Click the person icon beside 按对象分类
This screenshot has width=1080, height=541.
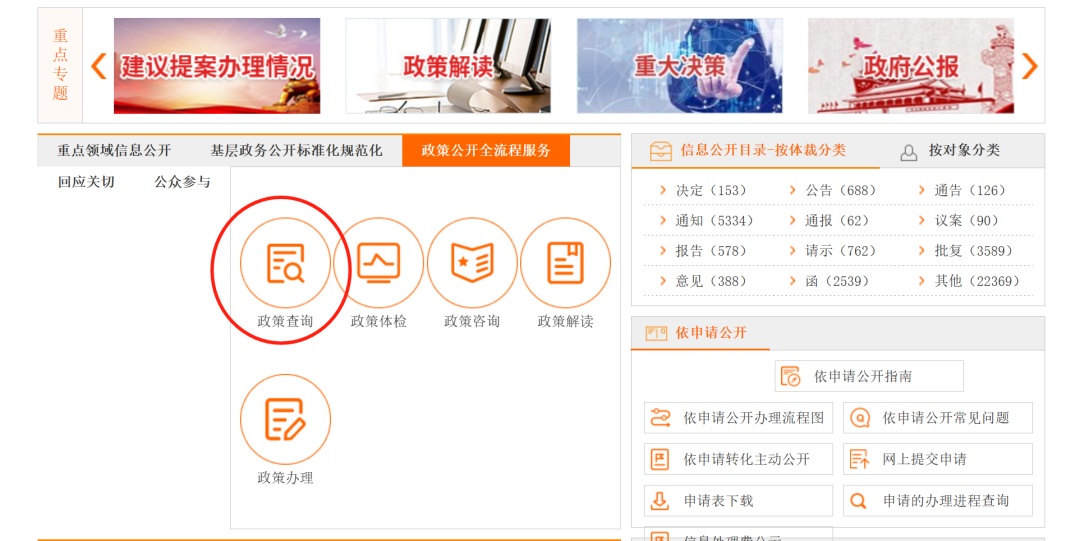[908, 152]
